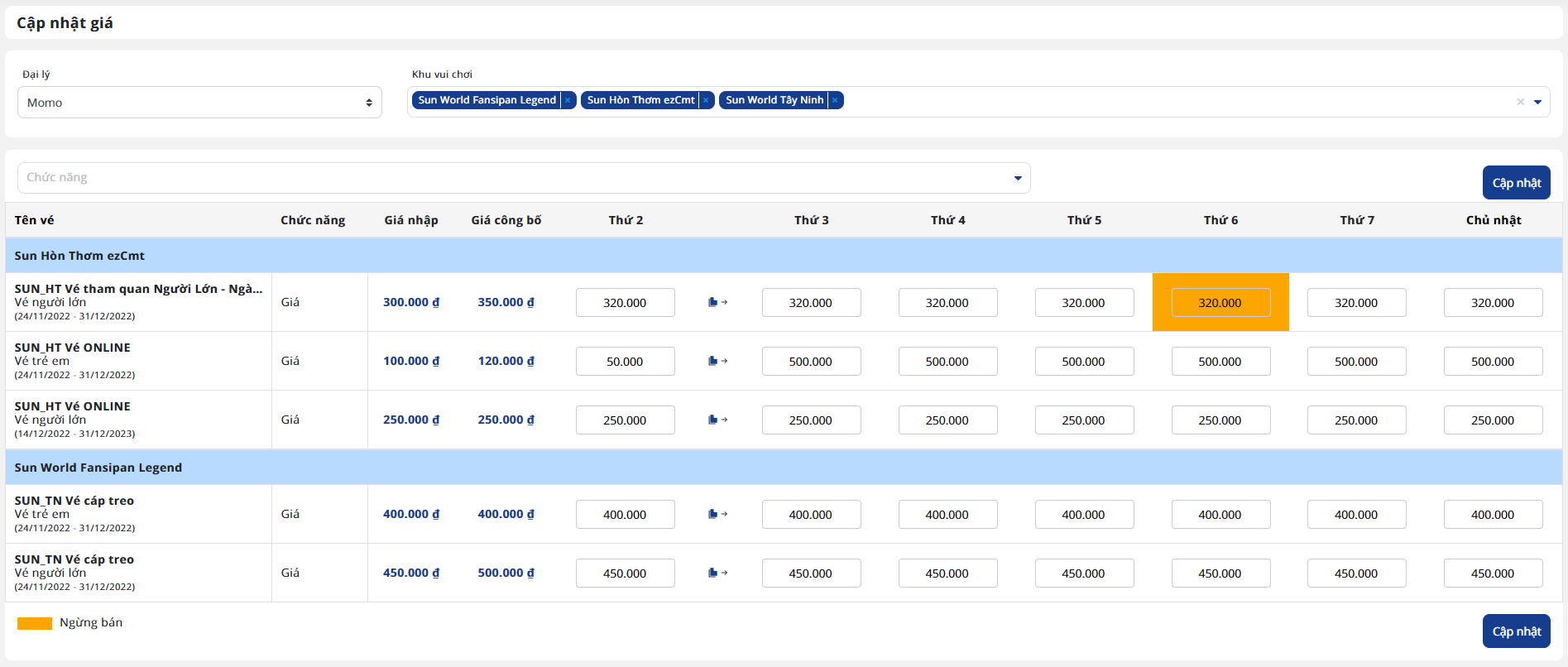This screenshot has height=667, width=1568.
Task: Click Thứ 2 field 450.000 cáp treo row
Action: [625, 573]
